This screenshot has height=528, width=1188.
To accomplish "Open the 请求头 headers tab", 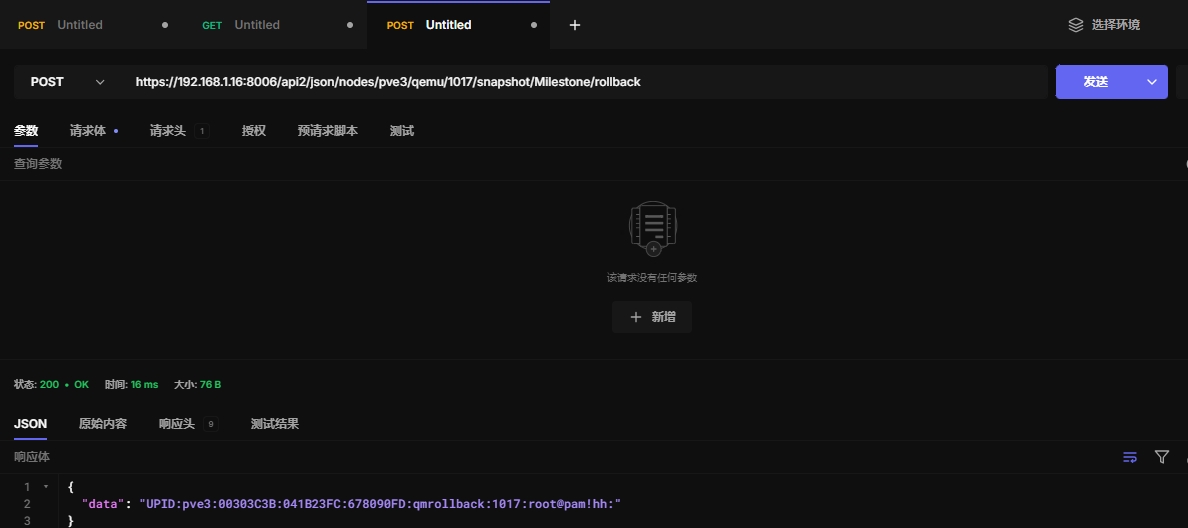I will (168, 131).
